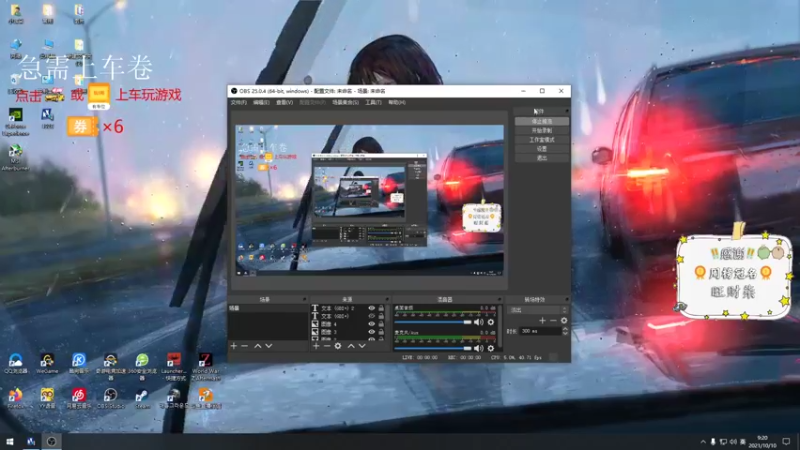Expand hidden system tray icons chevron
The image size is (800, 450).
coord(703,441)
